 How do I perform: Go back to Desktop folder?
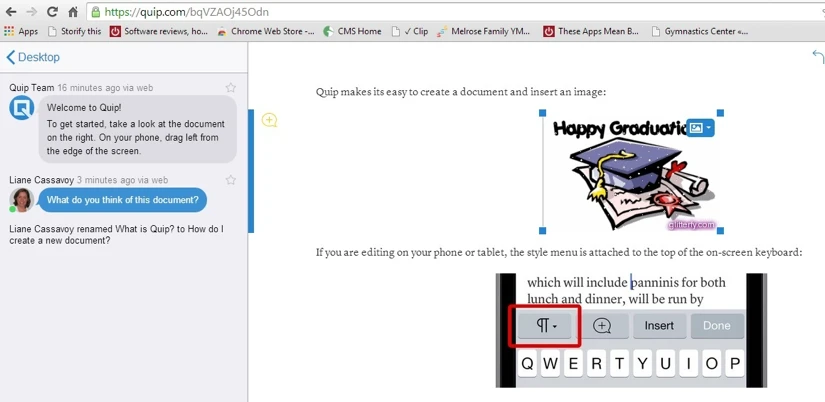[x=33, y=58]
